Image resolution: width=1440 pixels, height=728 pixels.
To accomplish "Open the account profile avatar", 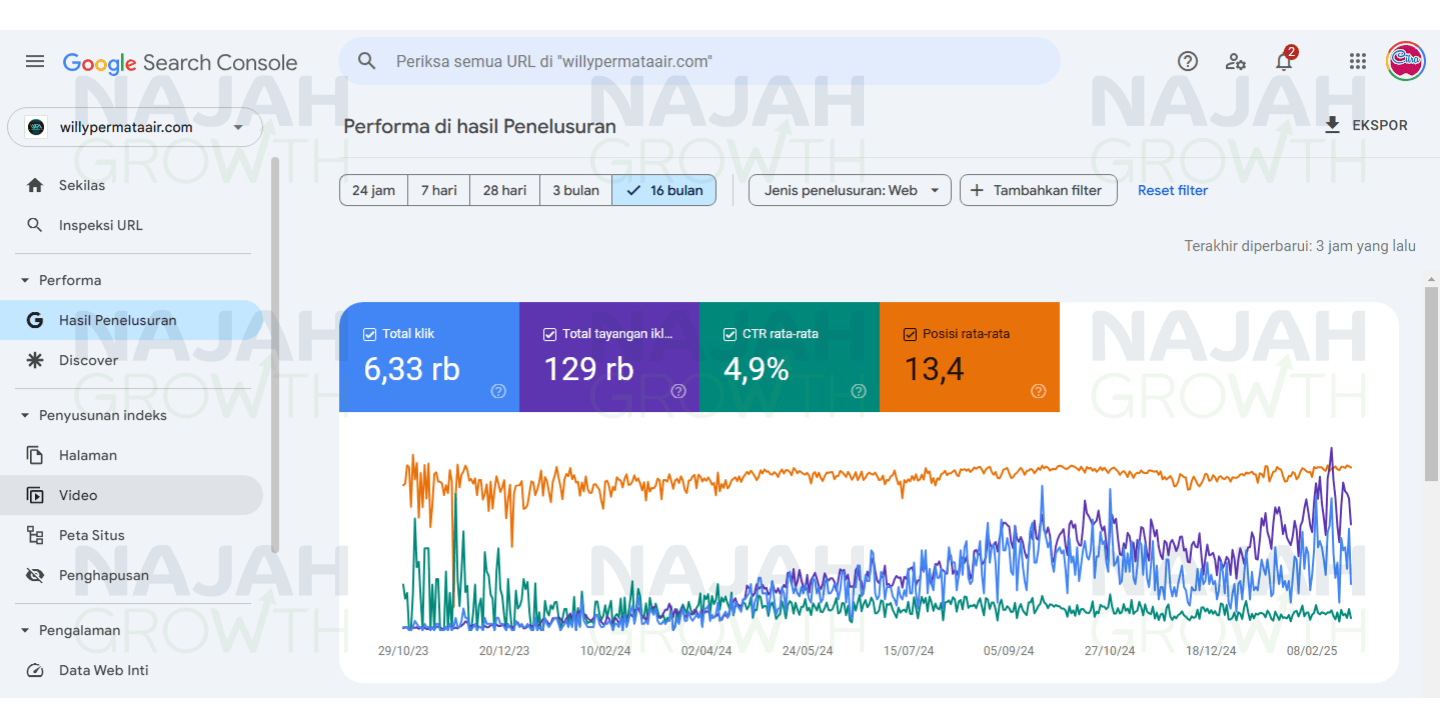I will pos(1406,61).
